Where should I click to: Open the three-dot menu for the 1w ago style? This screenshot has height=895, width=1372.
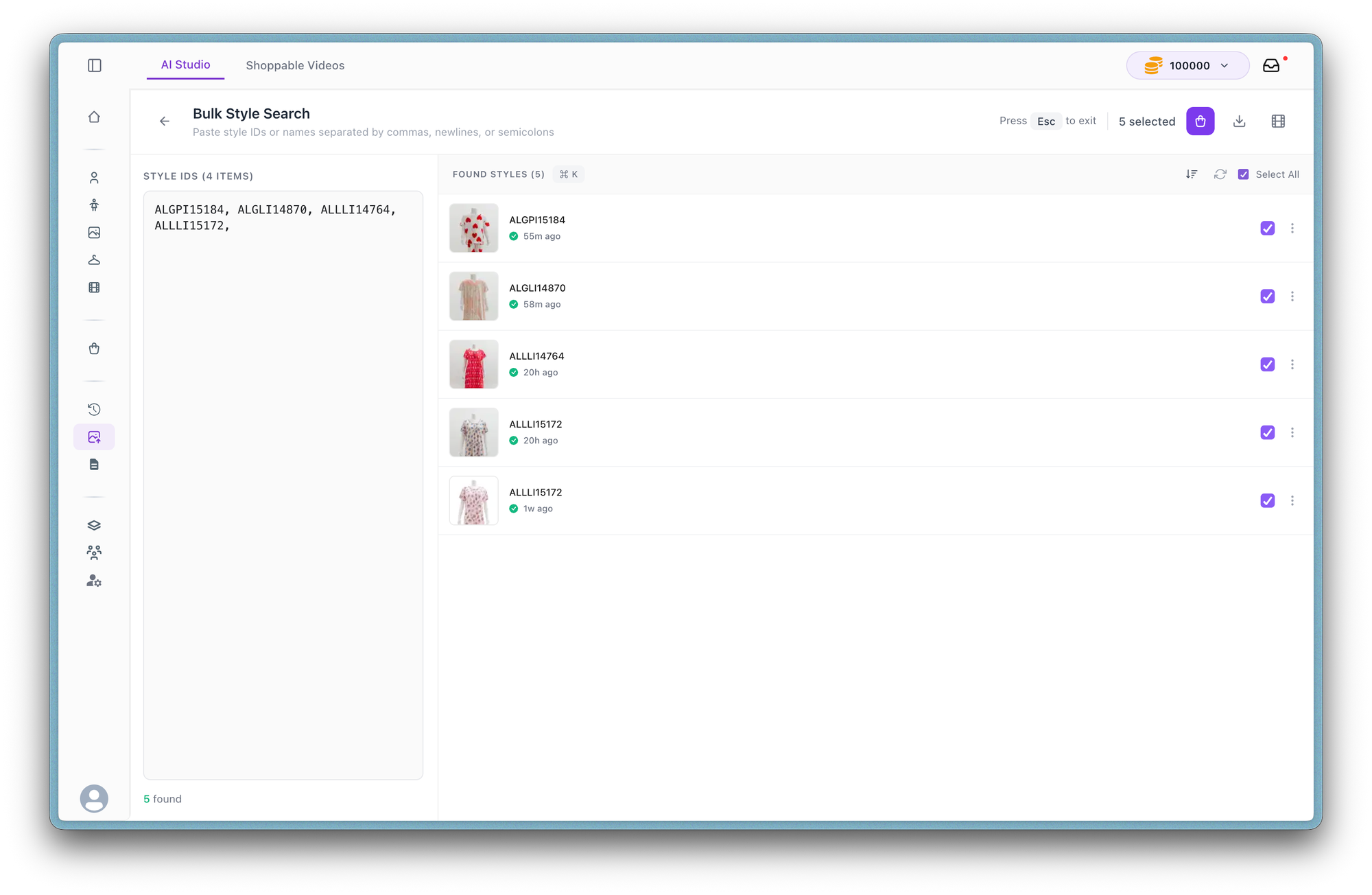click(x=1292, y=501)
